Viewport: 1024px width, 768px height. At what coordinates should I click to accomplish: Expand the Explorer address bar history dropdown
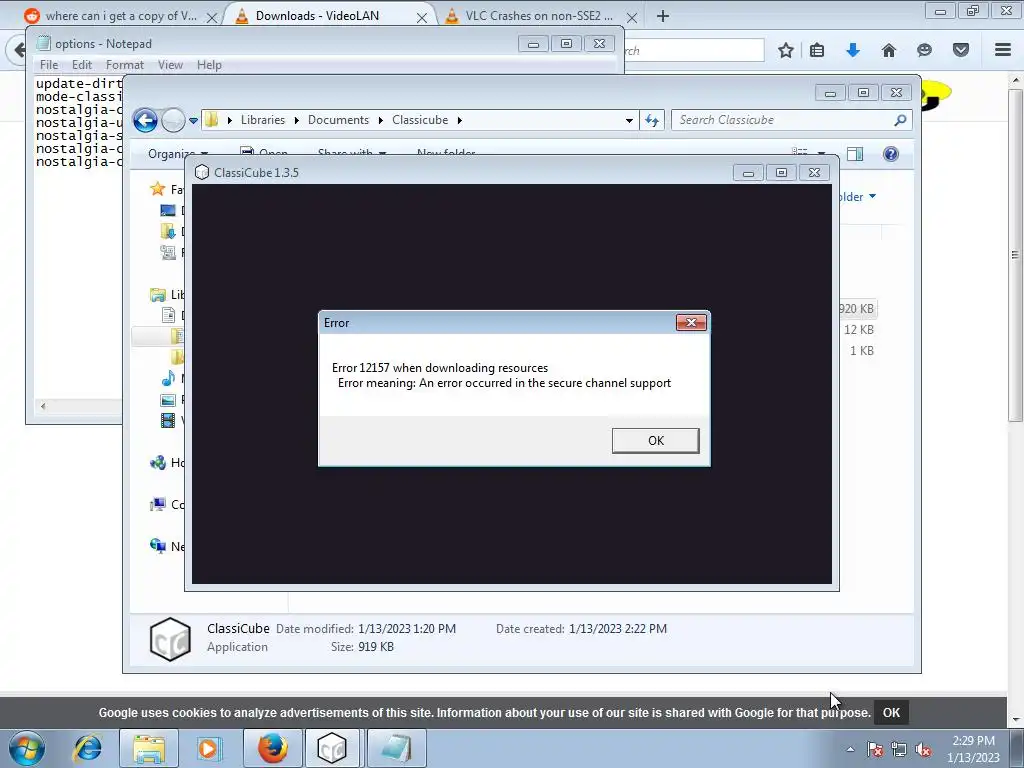point(629,120)
